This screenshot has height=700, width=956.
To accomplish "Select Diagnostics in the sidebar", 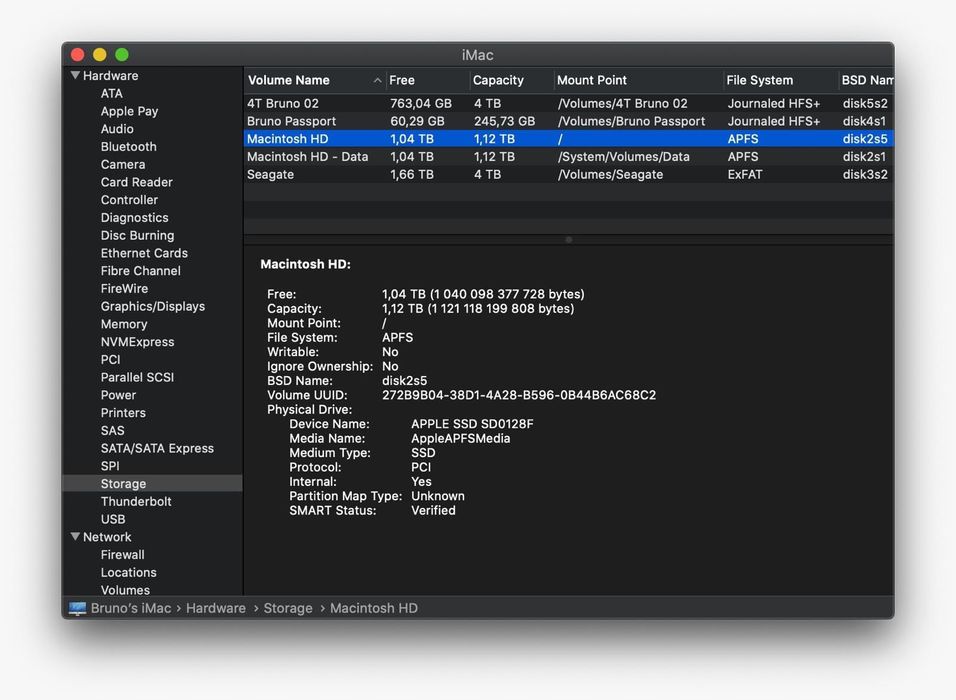I will point(135,218).
